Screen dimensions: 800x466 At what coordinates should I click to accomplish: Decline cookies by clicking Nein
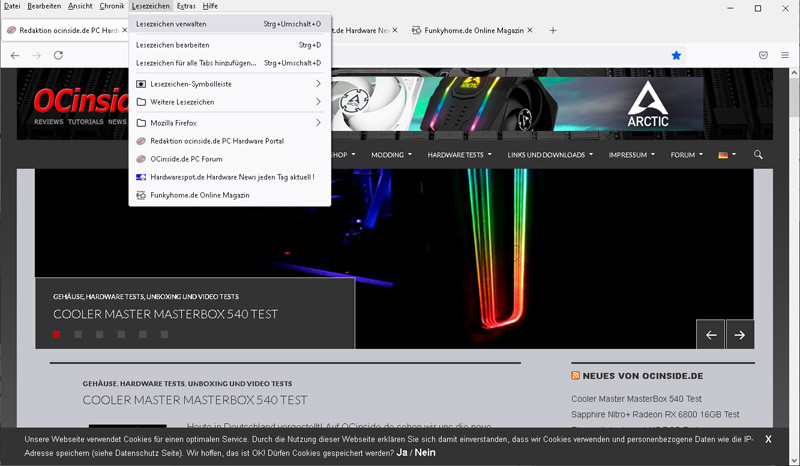pyautogui.click(x=425, y=453)
